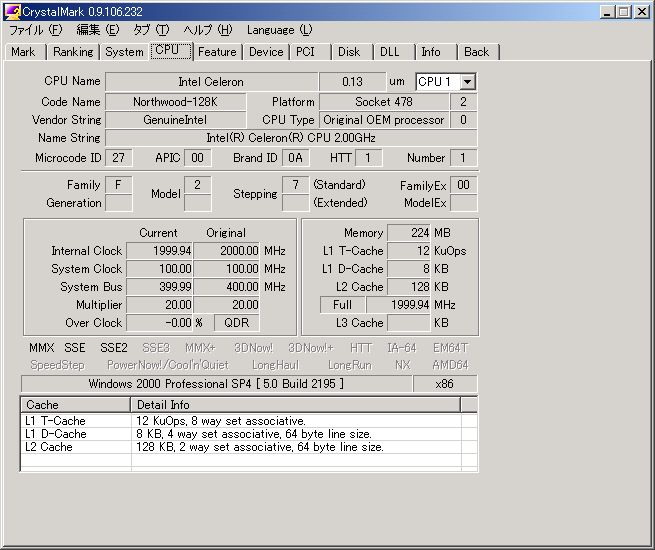This screenshot has width=655, height=550.
Task: Switch to the Feature tab
Action: tap(217, 52)
